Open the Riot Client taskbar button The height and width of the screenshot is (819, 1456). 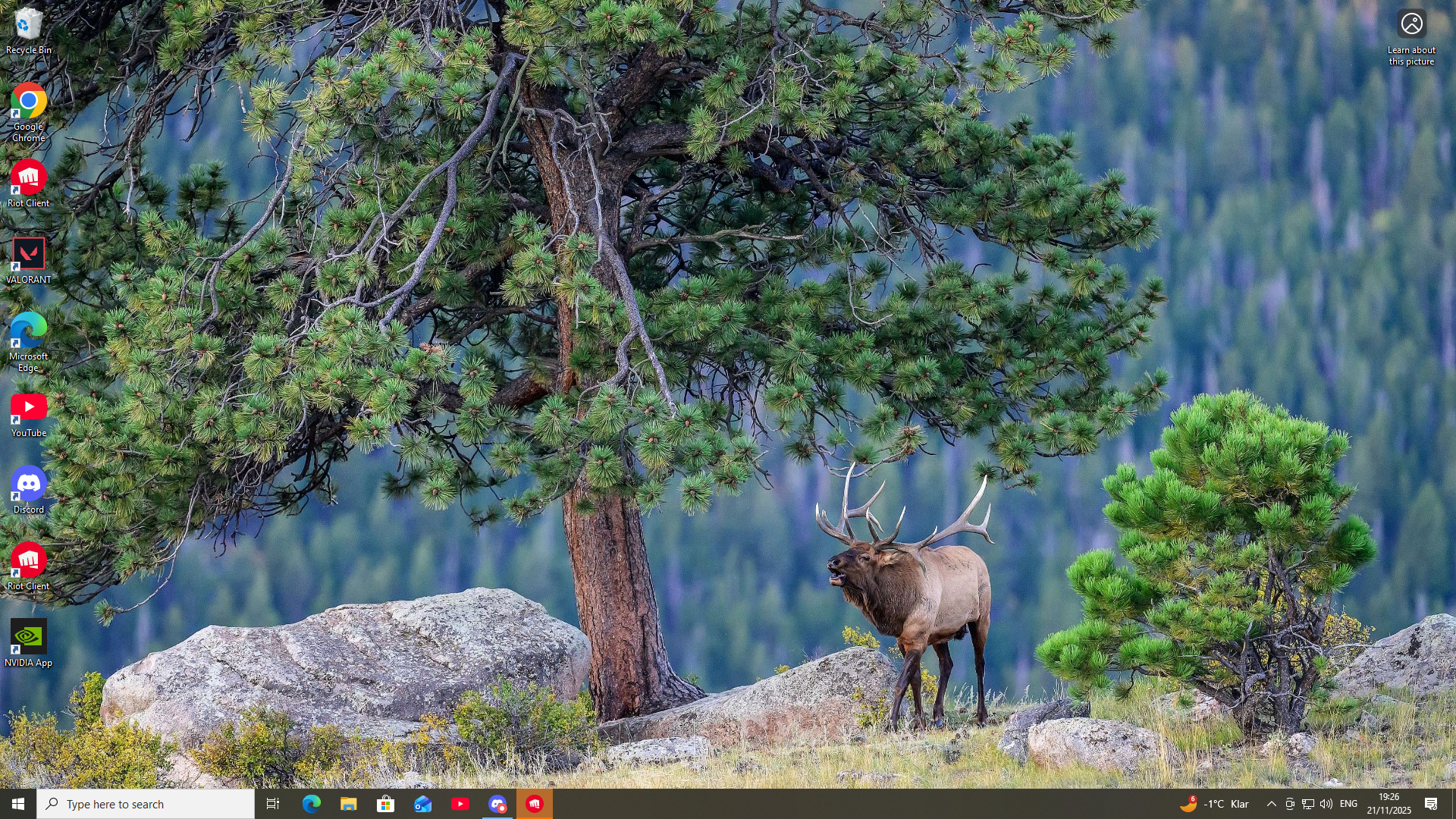pyautogui.click(x=535, y=804)
